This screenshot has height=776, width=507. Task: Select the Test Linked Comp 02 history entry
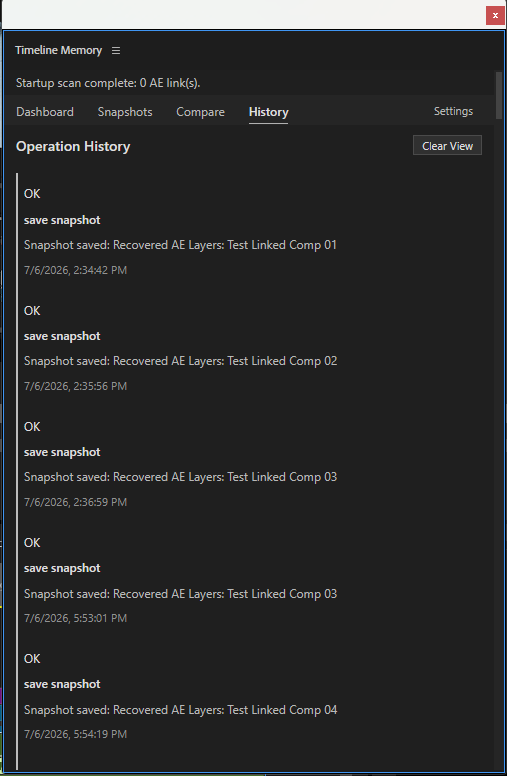tap(180, 348)
